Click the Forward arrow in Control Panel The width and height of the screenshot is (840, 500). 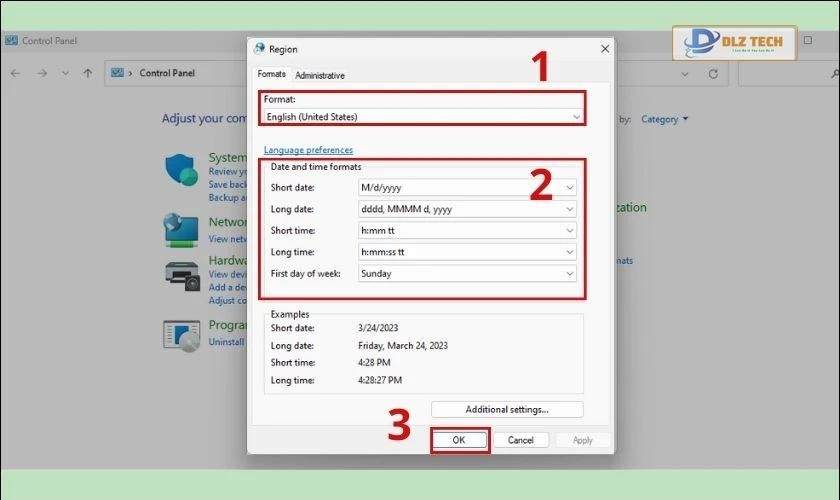42,73
